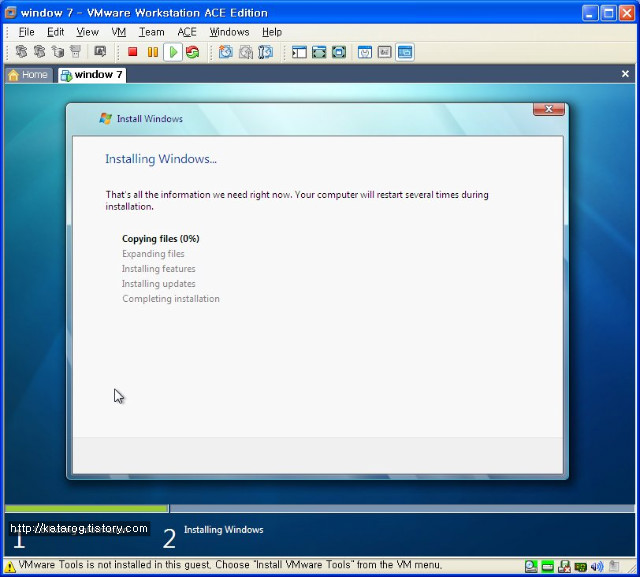Click the sound speaker status icon
This screenshot has width=640, height=577.
tap(597, 566)
